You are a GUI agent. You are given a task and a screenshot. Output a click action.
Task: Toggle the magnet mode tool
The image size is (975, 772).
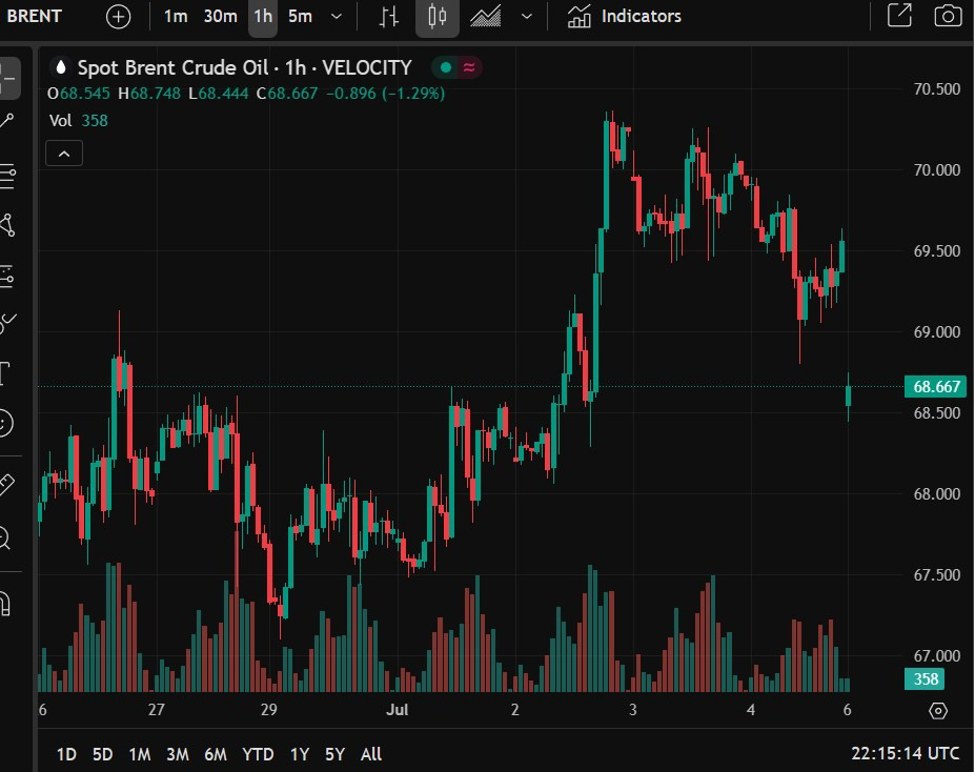coord(5,602)
